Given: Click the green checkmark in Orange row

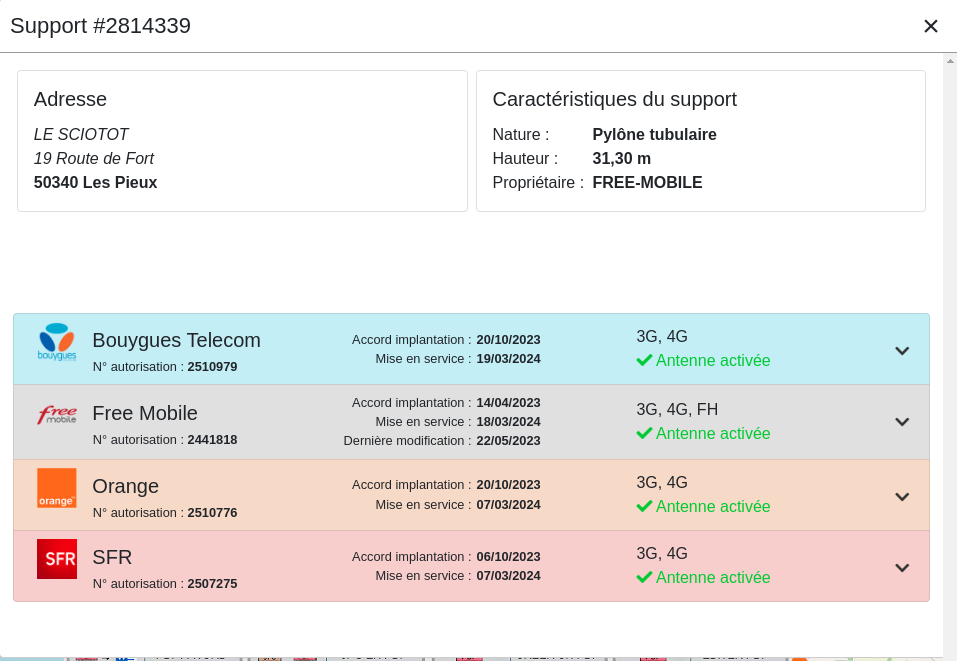Looking at the screenshot, I should (644, 506).
